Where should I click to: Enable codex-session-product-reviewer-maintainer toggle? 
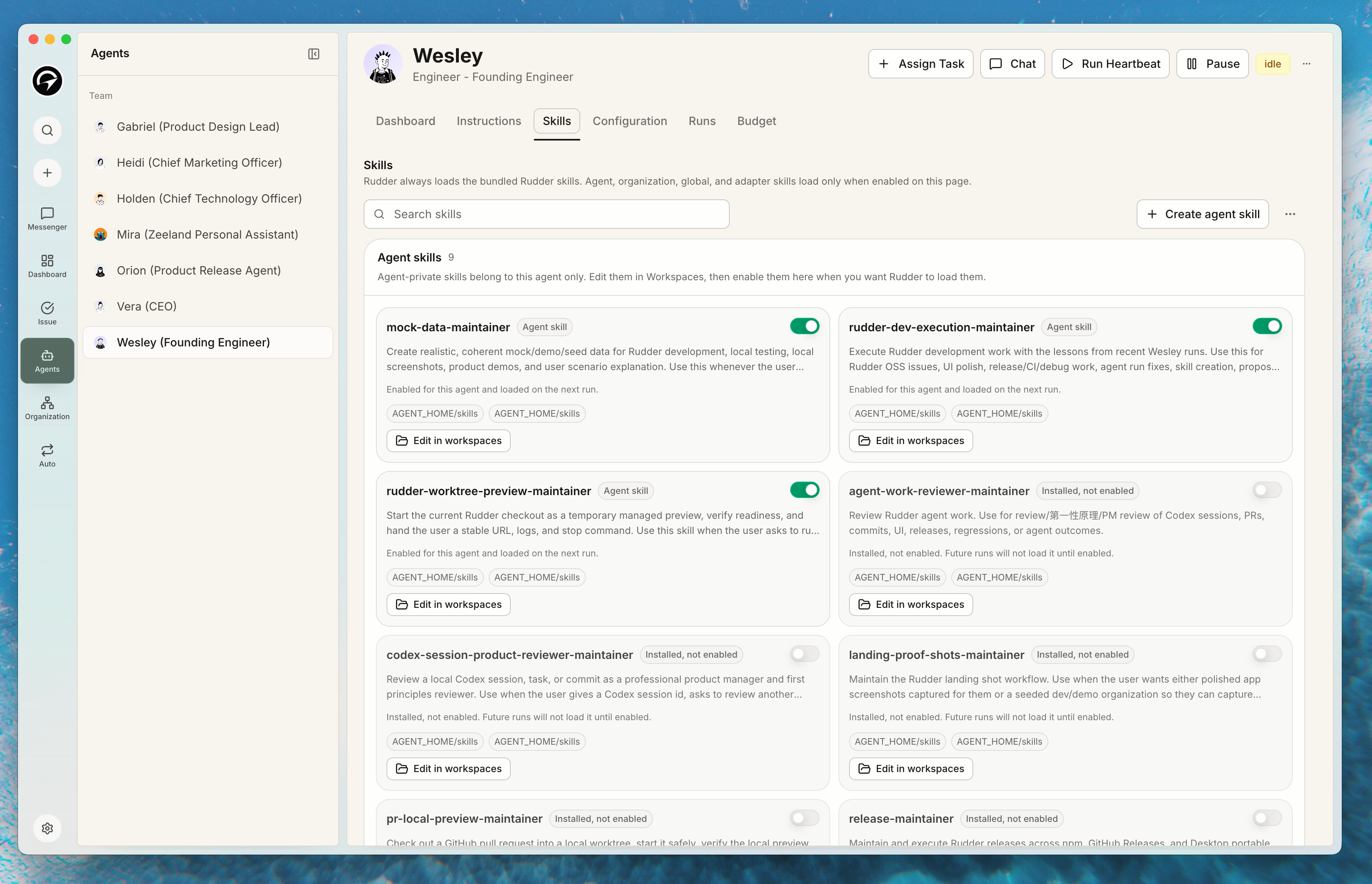804,654
